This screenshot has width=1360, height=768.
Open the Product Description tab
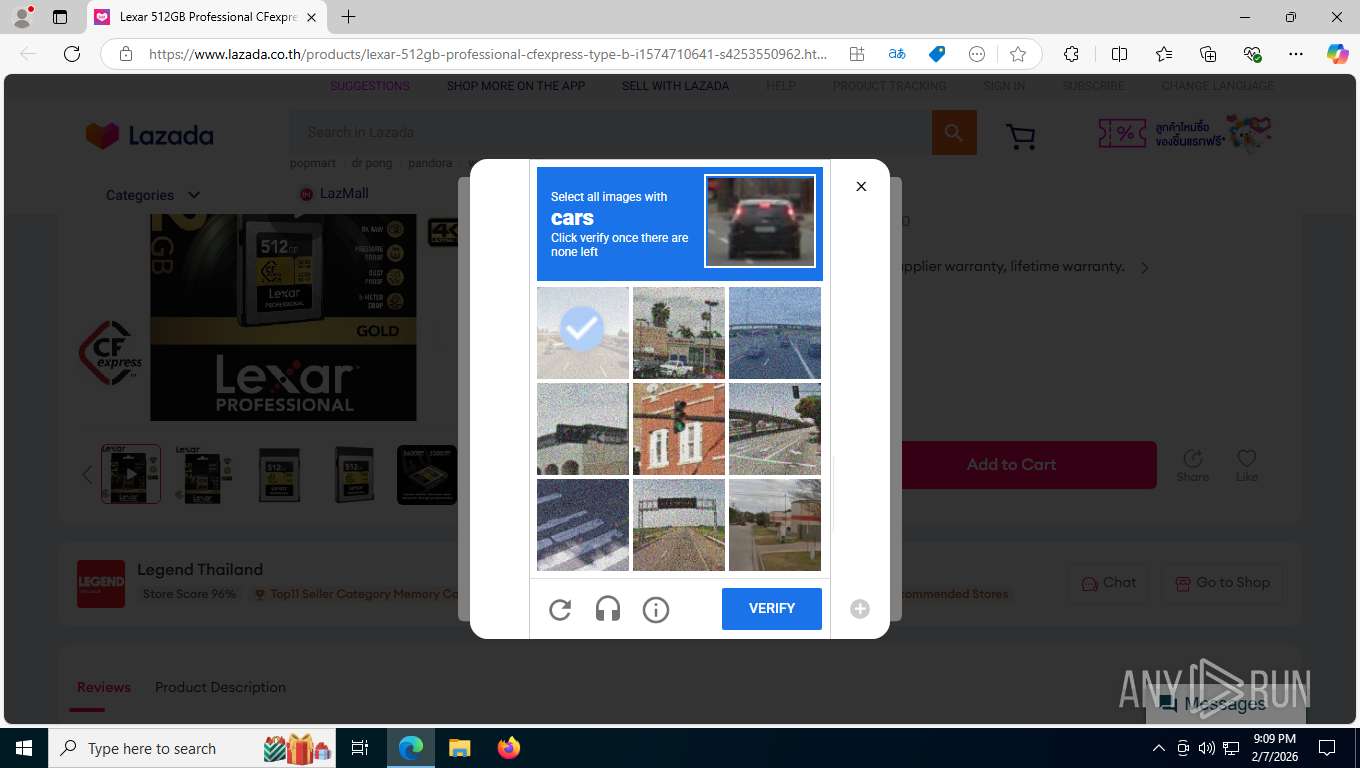tap(220, 687)
